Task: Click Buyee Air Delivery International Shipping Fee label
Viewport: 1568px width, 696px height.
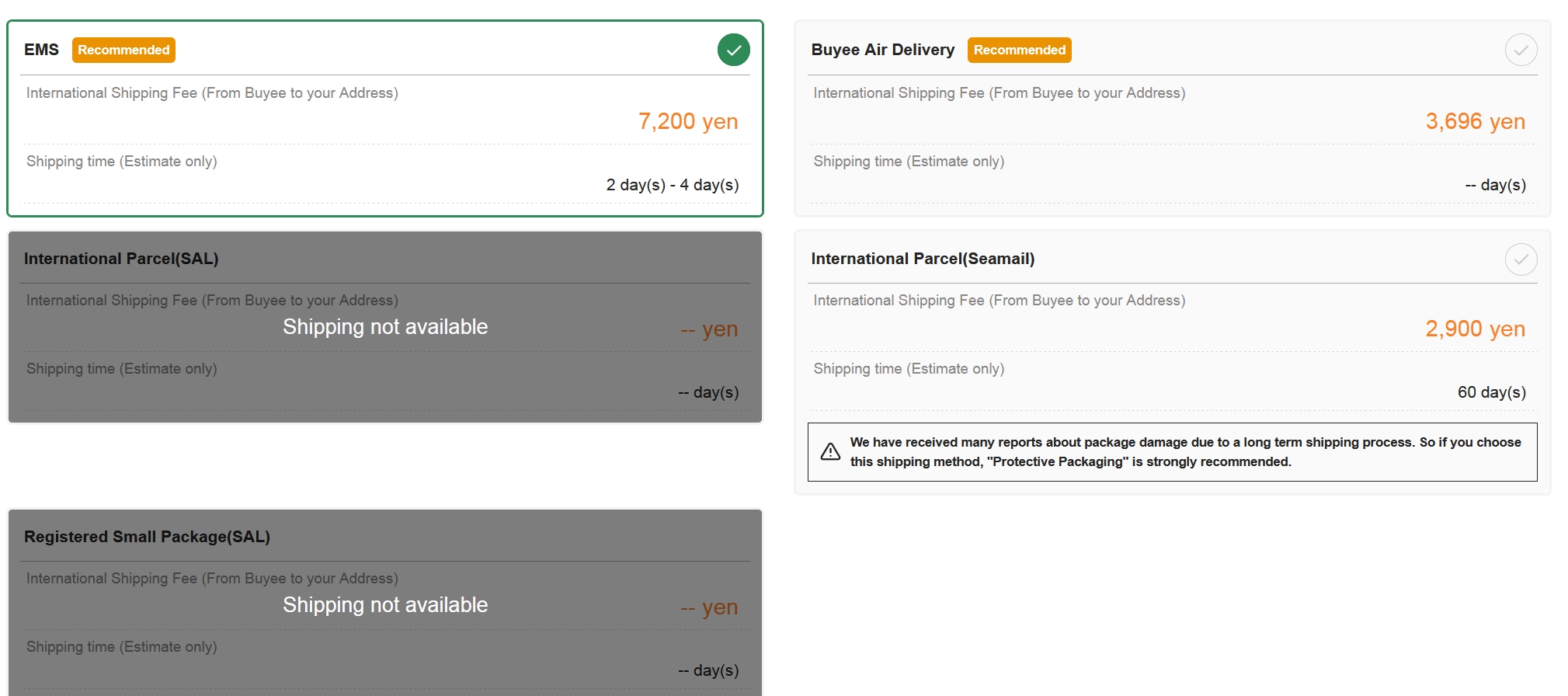Action: pos(1000,93)
